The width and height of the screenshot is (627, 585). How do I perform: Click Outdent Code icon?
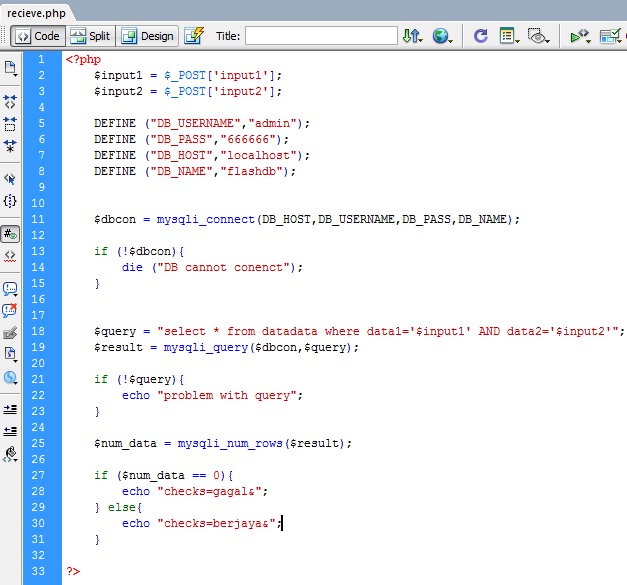10,431
